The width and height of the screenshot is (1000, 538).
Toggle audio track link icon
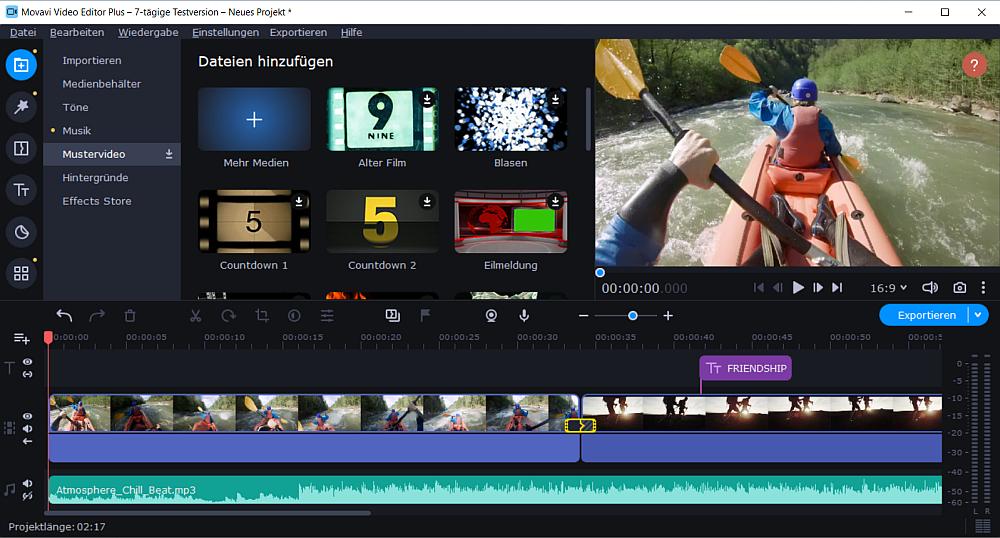click(x=27, y=495)
